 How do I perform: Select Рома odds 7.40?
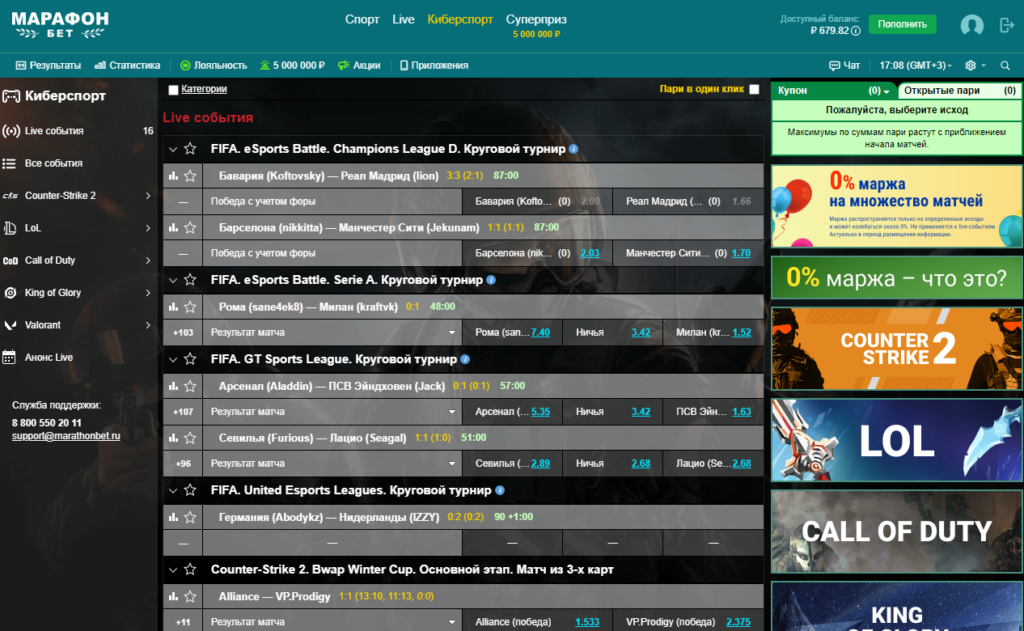coord(540,332)
